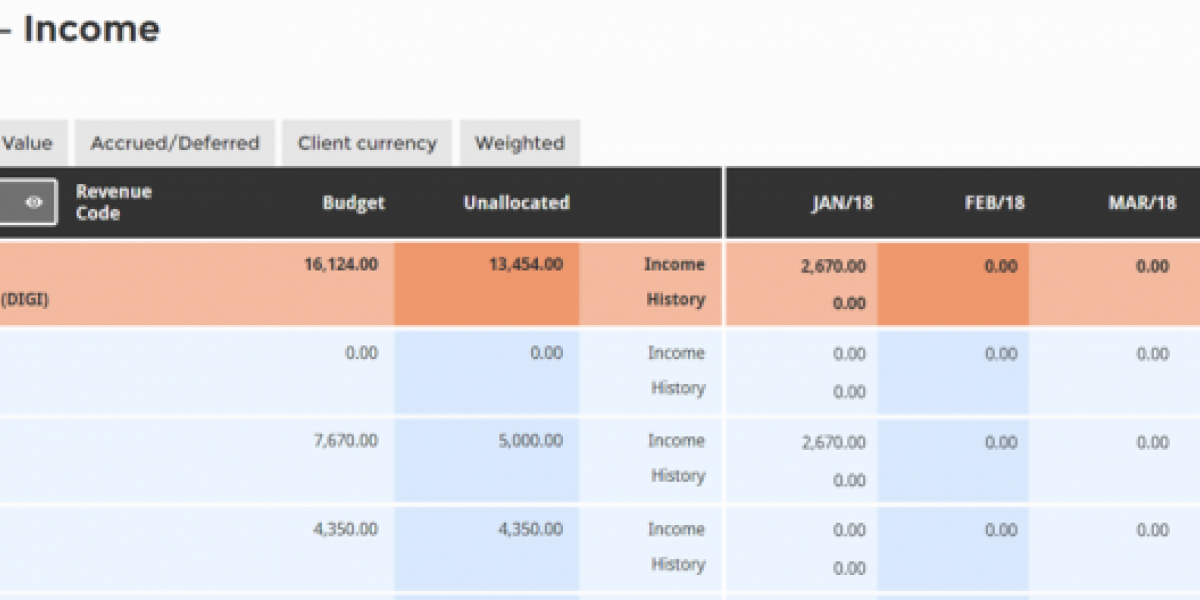This screenshot has width=1200, height=600.
Task: Click the 2,670.00 JAN/18 value in orange row
Action: coord(834,266)
